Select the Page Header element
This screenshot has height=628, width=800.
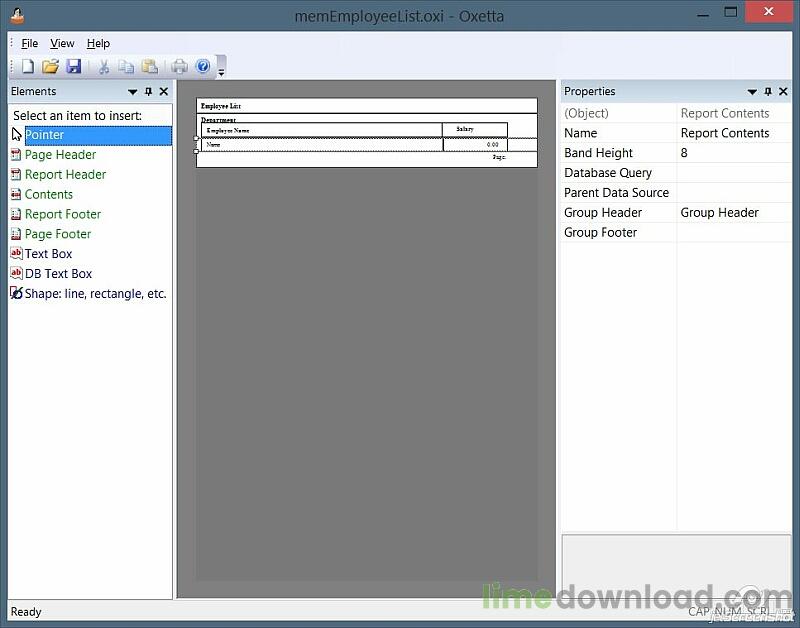coord(60,155)
